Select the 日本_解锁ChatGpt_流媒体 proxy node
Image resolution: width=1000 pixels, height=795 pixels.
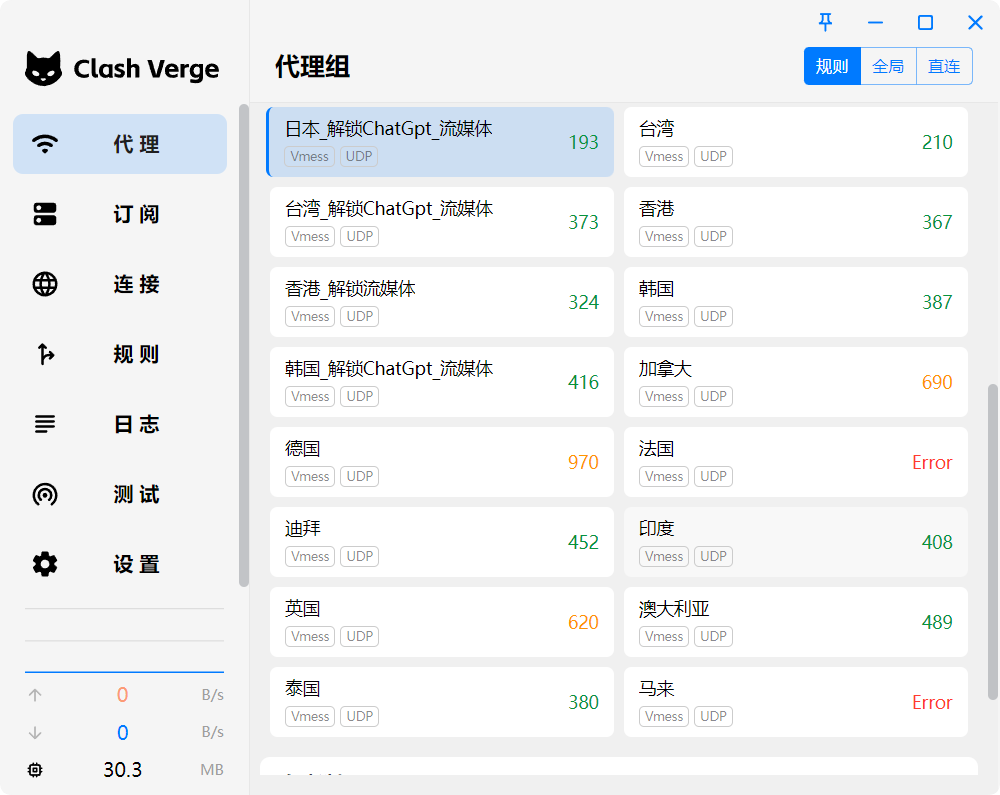coord(440,142)
